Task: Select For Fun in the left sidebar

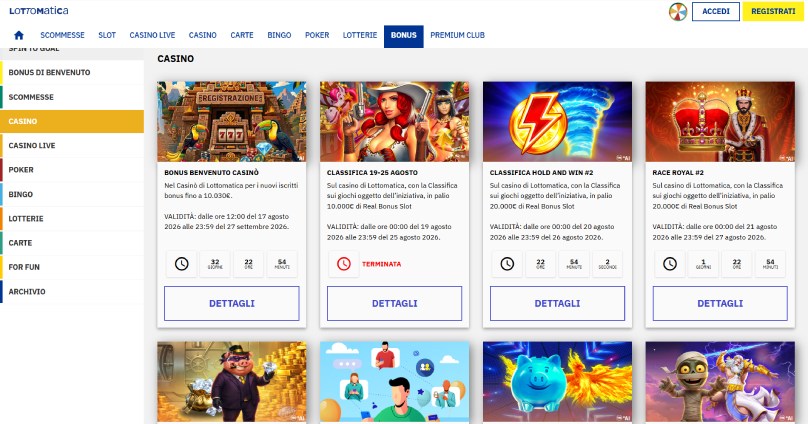Action: [x=72, y=267]
